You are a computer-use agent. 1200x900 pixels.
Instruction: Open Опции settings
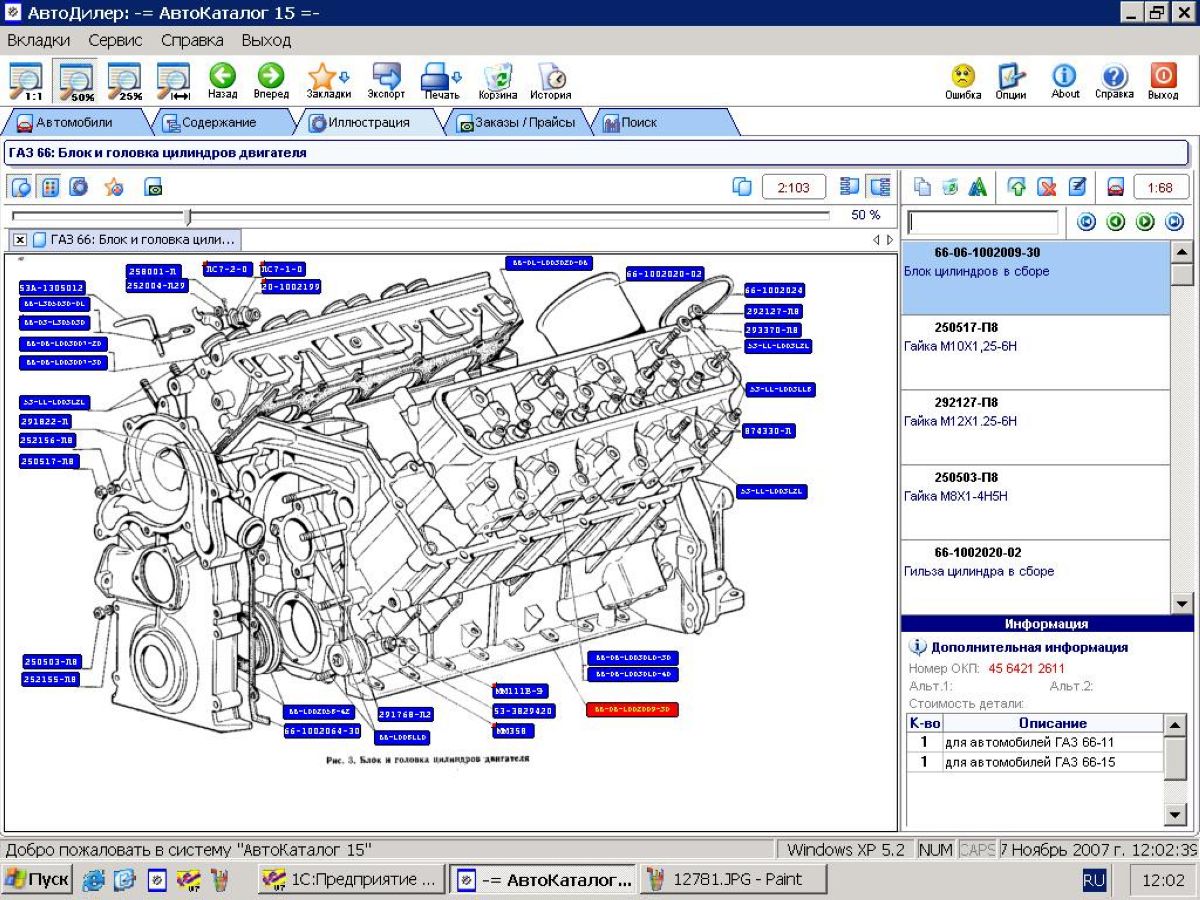pos(1011,82)
